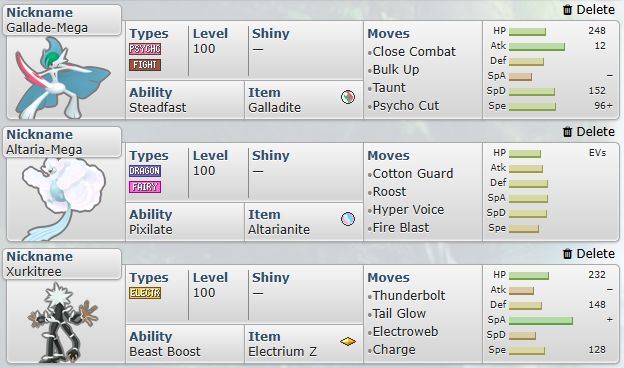Click the Galladite item icon

point(348,97)
